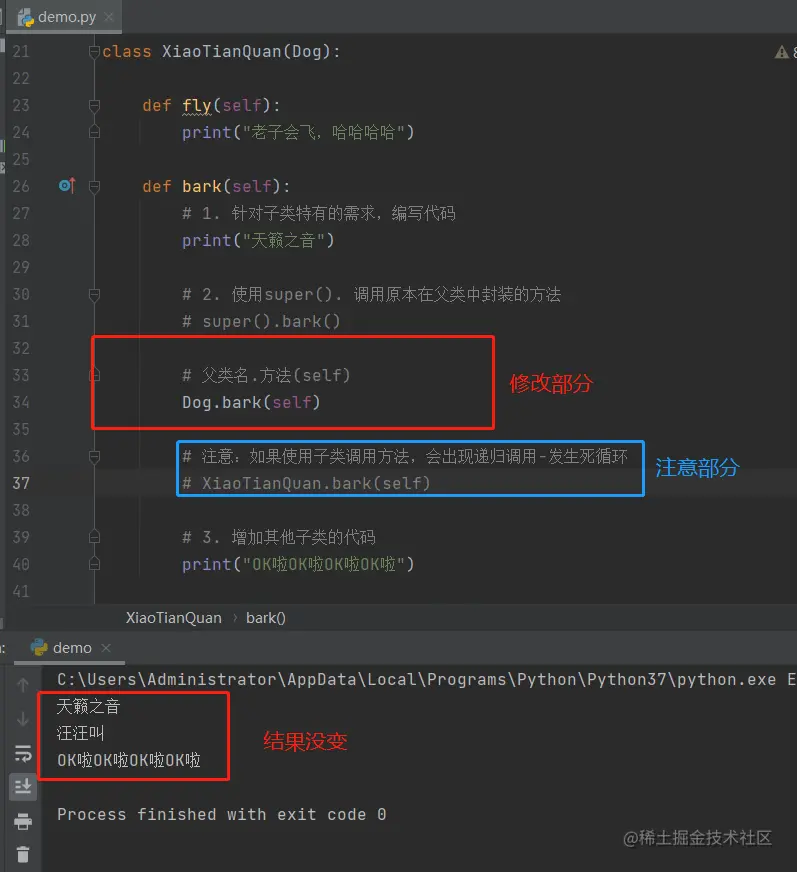Open the warnings indicator in the editor corner
Image resolution: width=797 pixels, height=872 pixels.
click(x=785, y=52)
